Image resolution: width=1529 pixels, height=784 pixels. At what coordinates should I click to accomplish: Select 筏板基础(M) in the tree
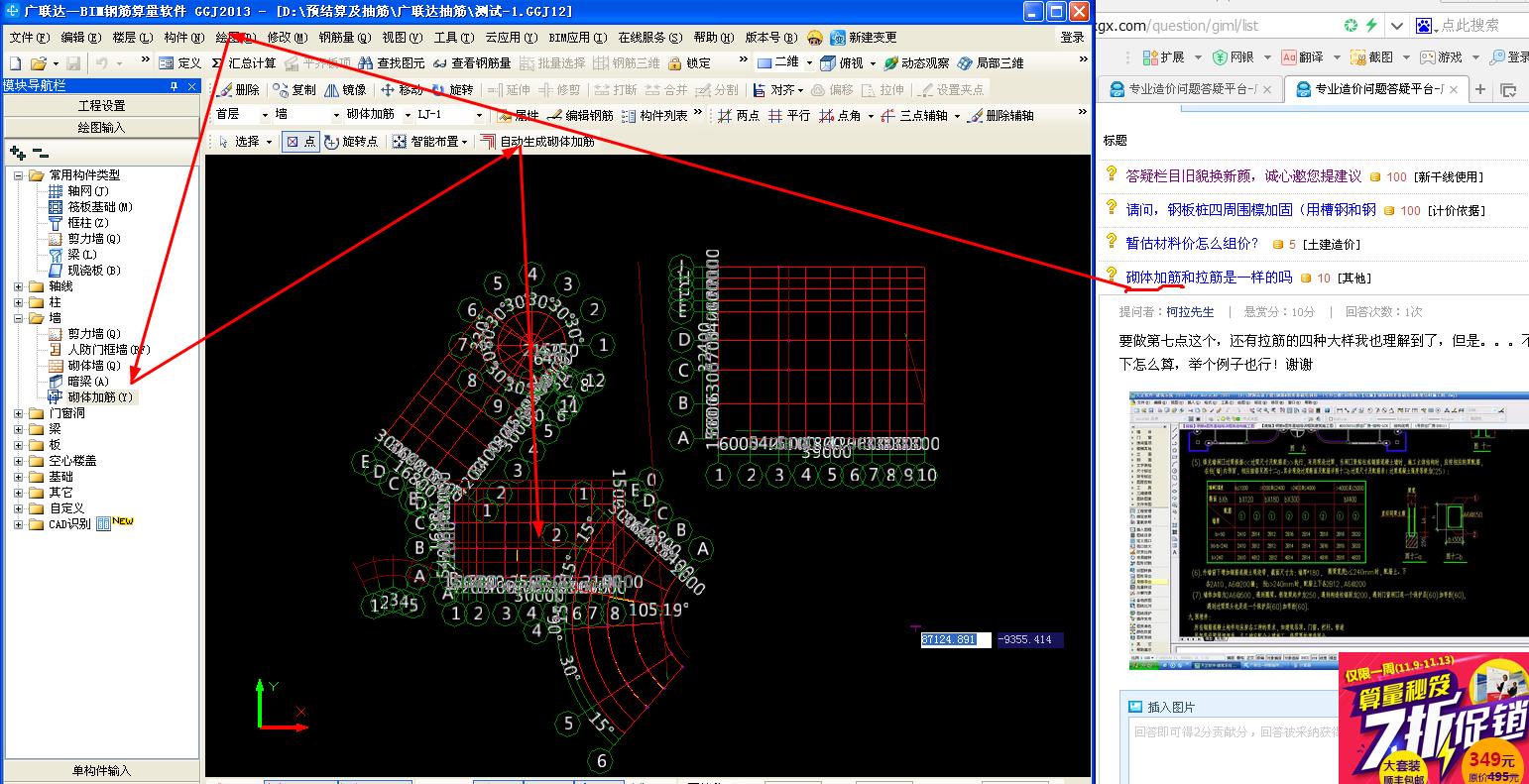coord(99,207)
